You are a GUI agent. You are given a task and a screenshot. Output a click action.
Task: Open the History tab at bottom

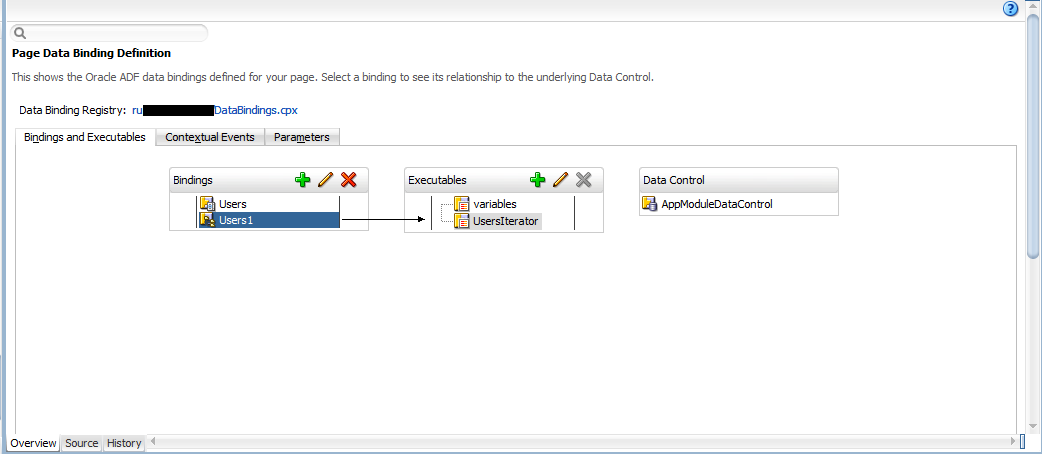[x=124, y=443]
